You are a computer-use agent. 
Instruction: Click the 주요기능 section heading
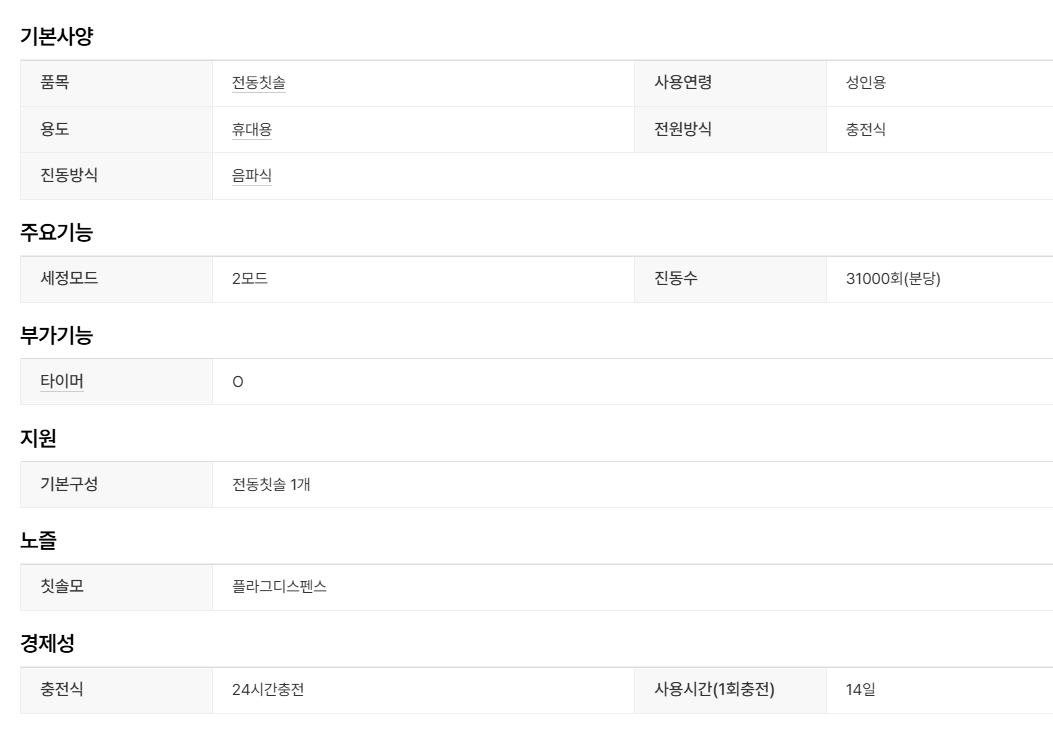(56, 232)
